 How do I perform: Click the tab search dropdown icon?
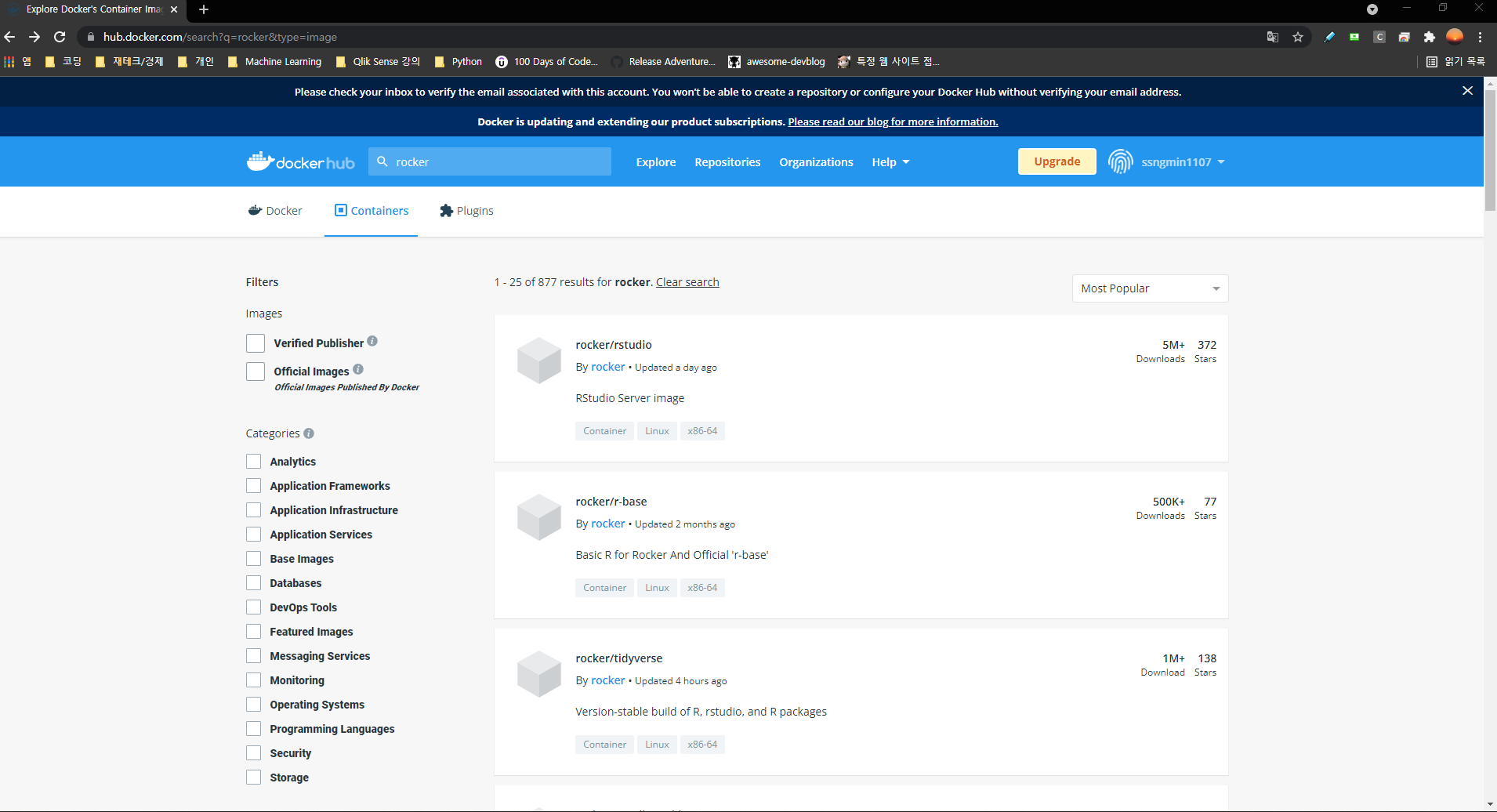click(1372, 9)
